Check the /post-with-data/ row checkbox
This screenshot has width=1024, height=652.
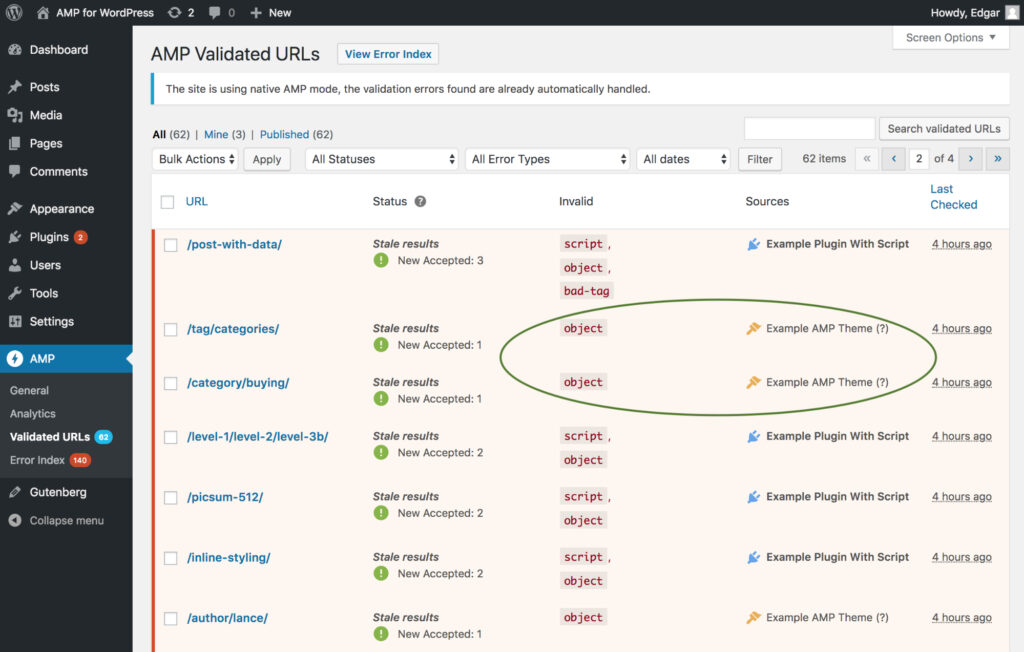click(170, 245)
